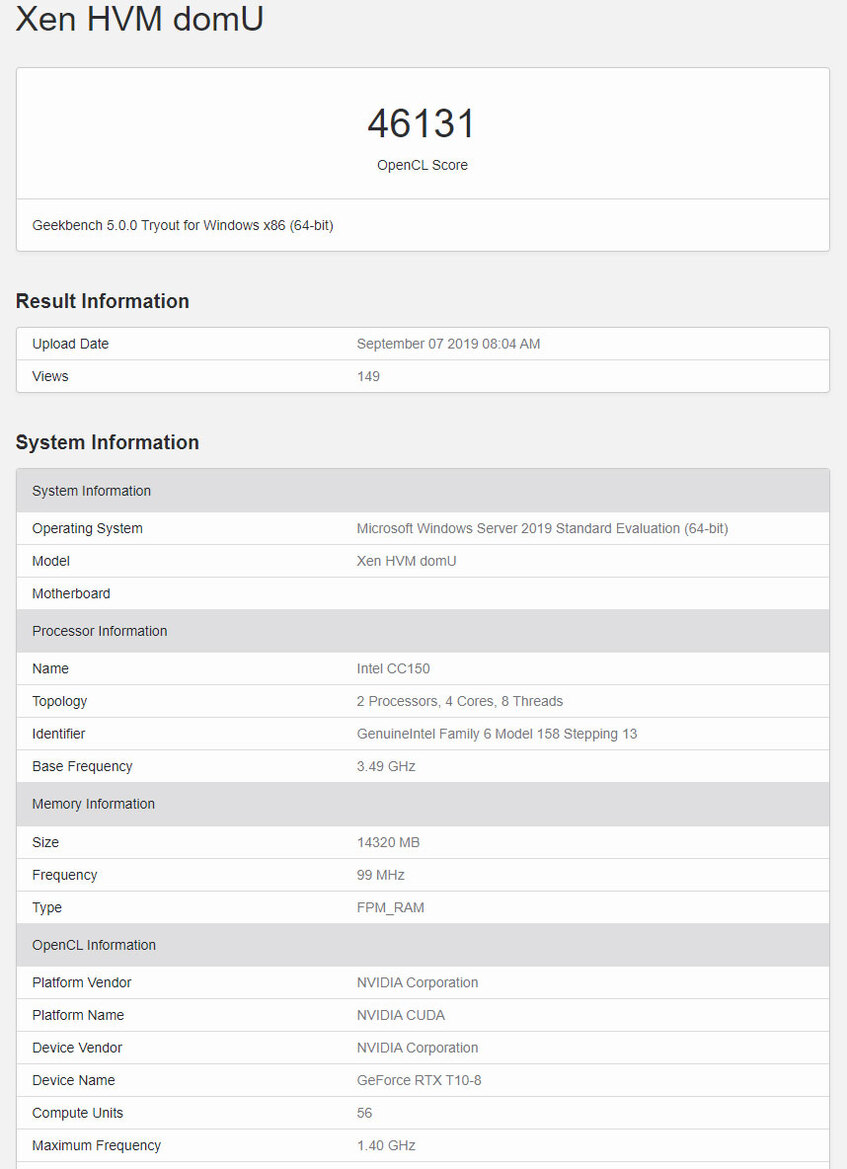Click the Identifier value GenuineIntel Family 6
Image resolution: width=847 pixels, height=1169 pixels.
tap(496, 734)
